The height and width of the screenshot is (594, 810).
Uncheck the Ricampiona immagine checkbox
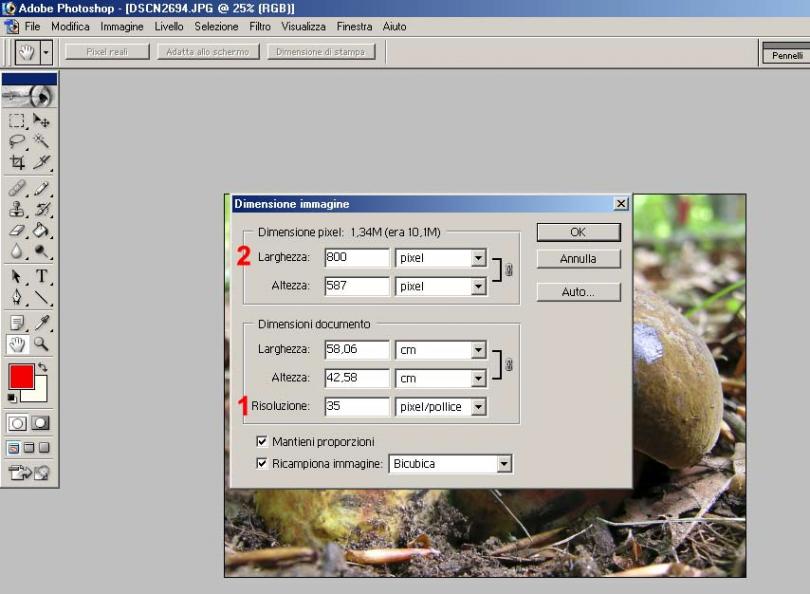coord(262,464)
